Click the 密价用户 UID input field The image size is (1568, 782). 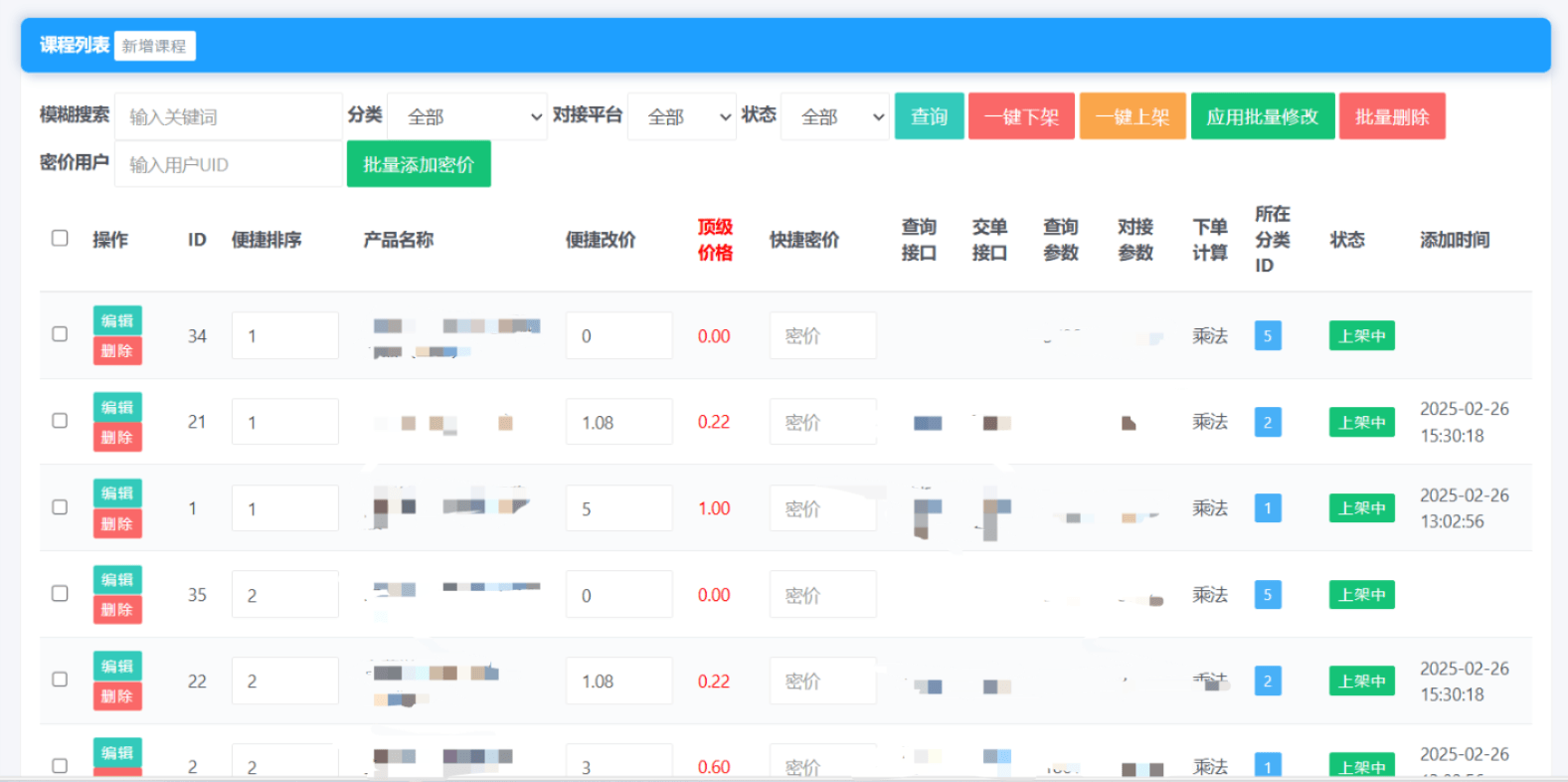point(229,164)
